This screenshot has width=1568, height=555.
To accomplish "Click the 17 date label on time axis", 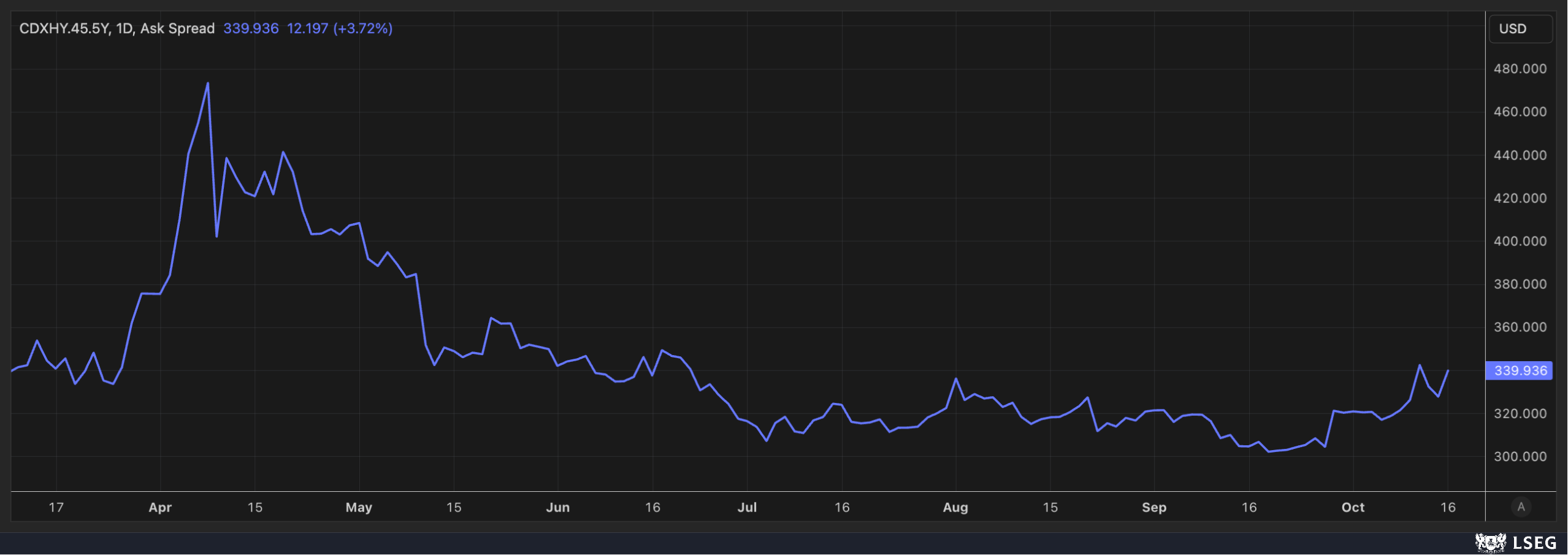I will (x=56, y=507).
